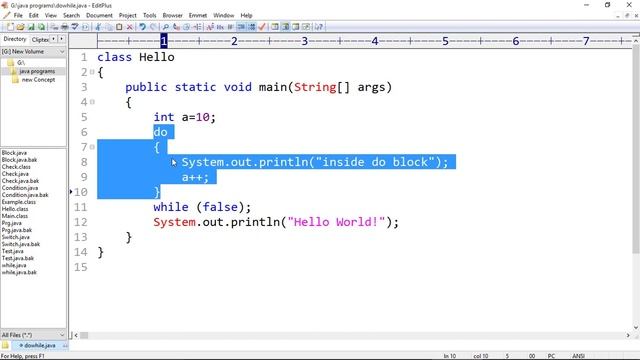Click the 'ln 10' status bar entry
Image resolution: width=640 pixels, height=360 pixels.
[449, 356]
